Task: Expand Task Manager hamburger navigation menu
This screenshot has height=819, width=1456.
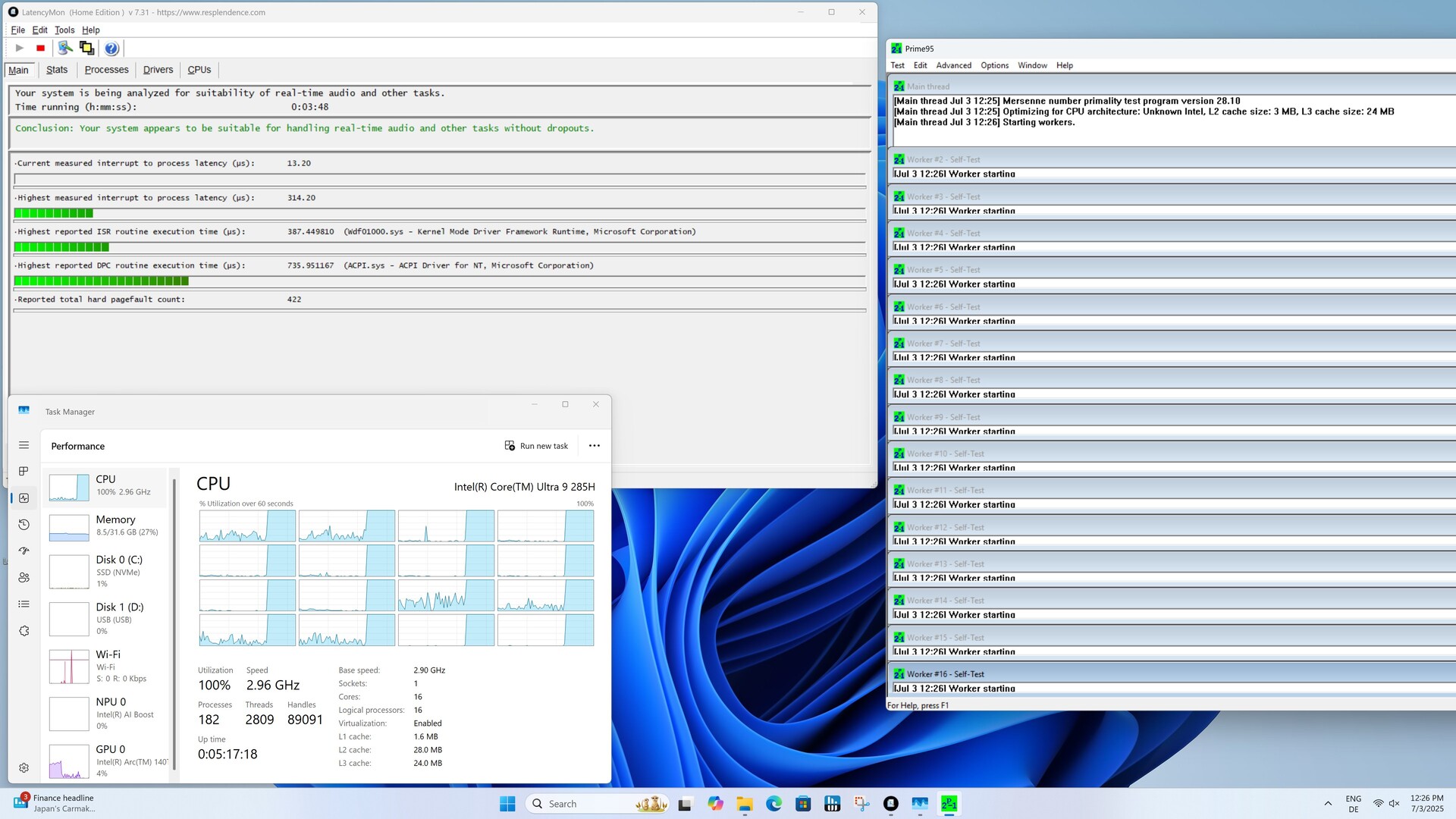Action: [24, 445]
